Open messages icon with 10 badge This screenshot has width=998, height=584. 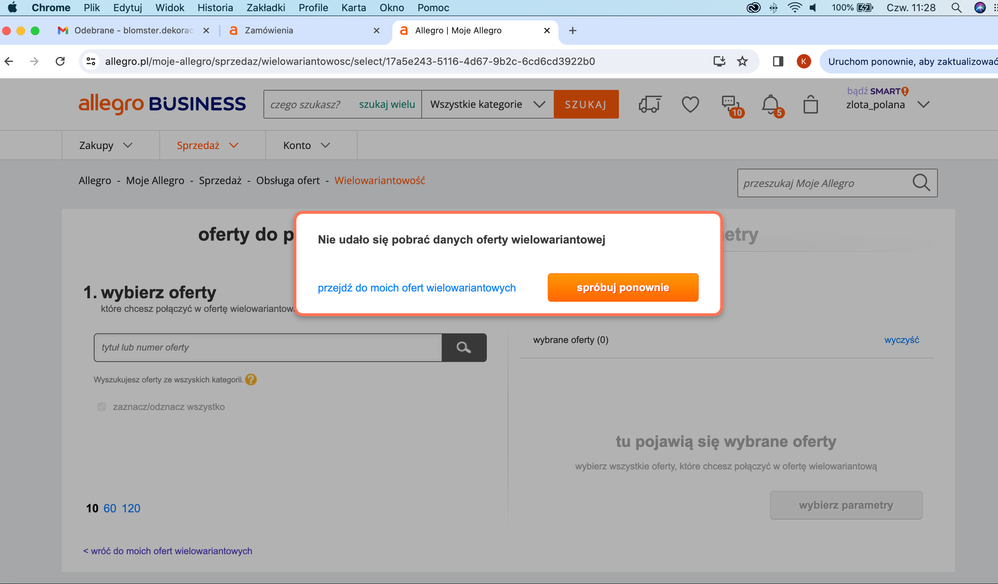click(732, 106)
